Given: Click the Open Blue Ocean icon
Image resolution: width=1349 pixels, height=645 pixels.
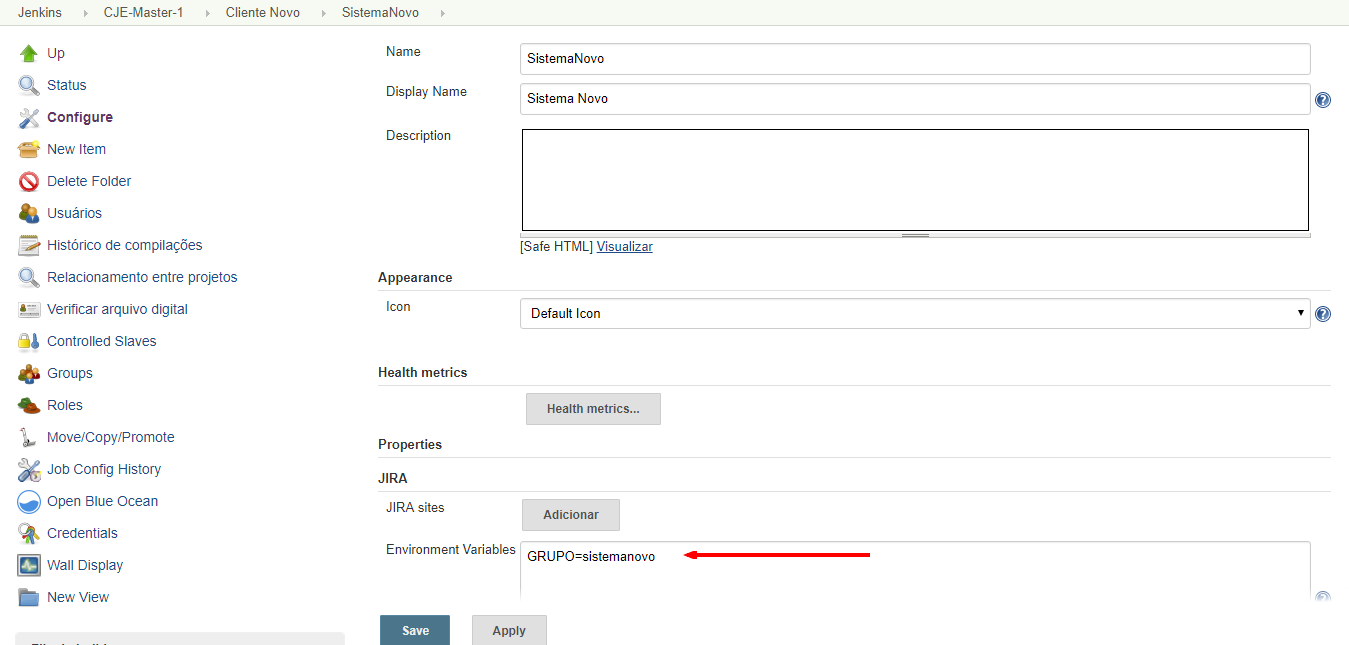Looking at the screenshot, I should coord(28,501).
